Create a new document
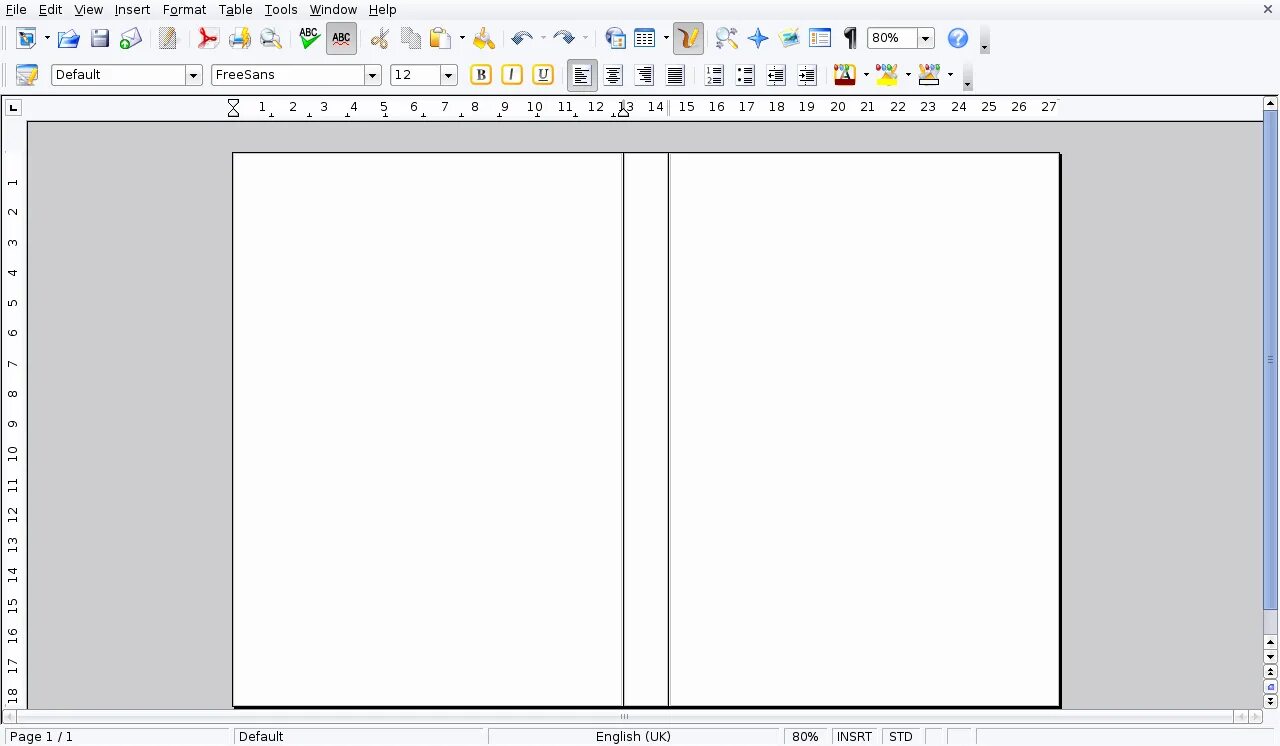The height and width of the screenshot is (746, 1280). (26, 39)
